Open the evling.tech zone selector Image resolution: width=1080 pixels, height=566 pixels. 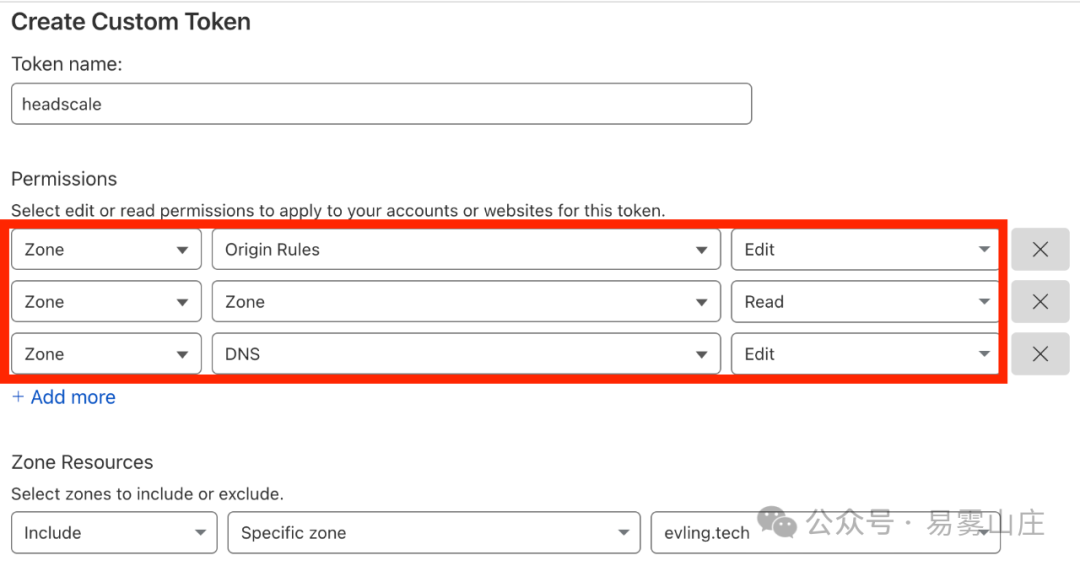[825, 532]
